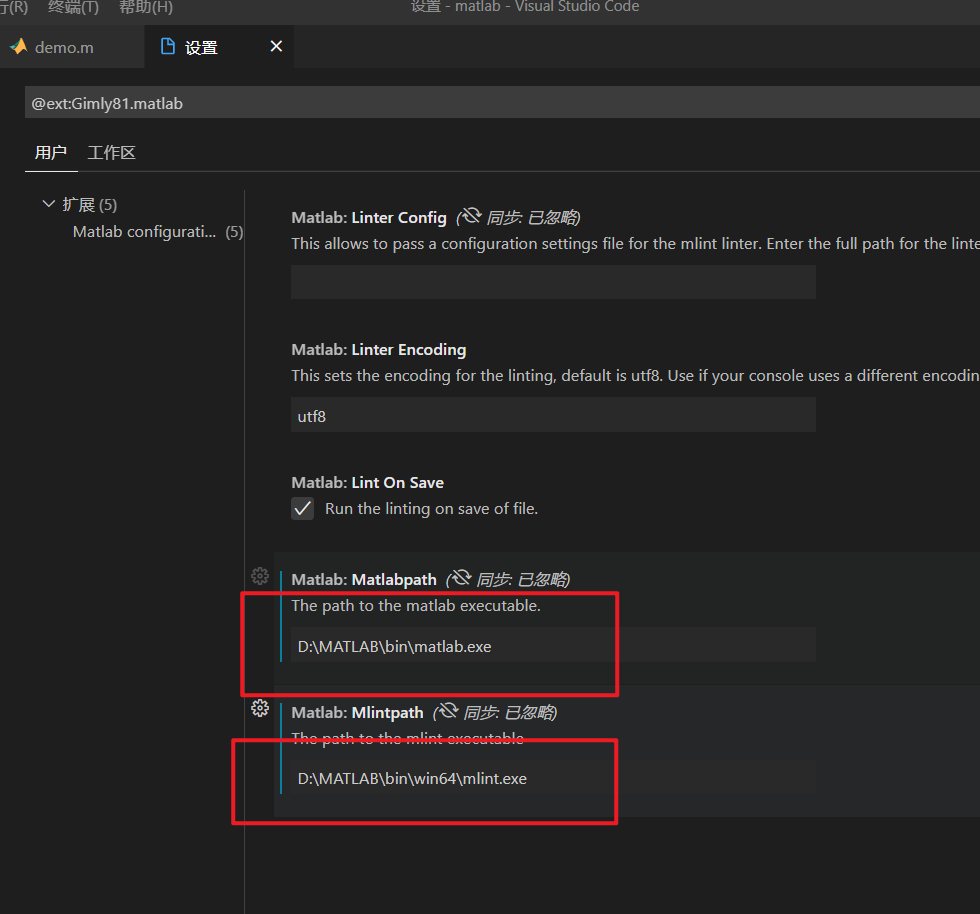Viewport: 980px width, 914px height.
Task: Select the 设置 settings tab
Action: [219, 47]
